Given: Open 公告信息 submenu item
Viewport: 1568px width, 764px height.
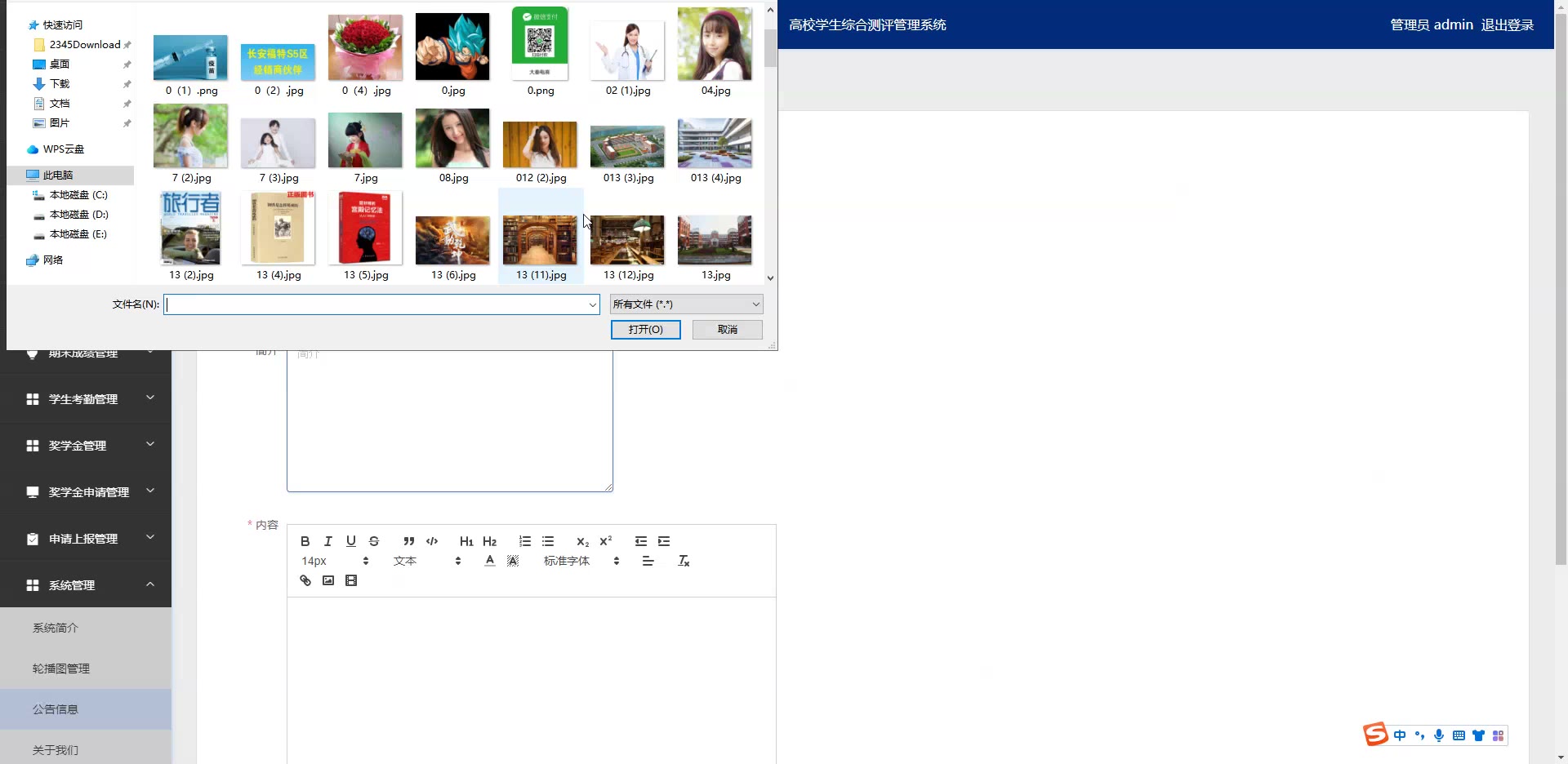Looking at the screenshot, I should (x=86, y=709).
